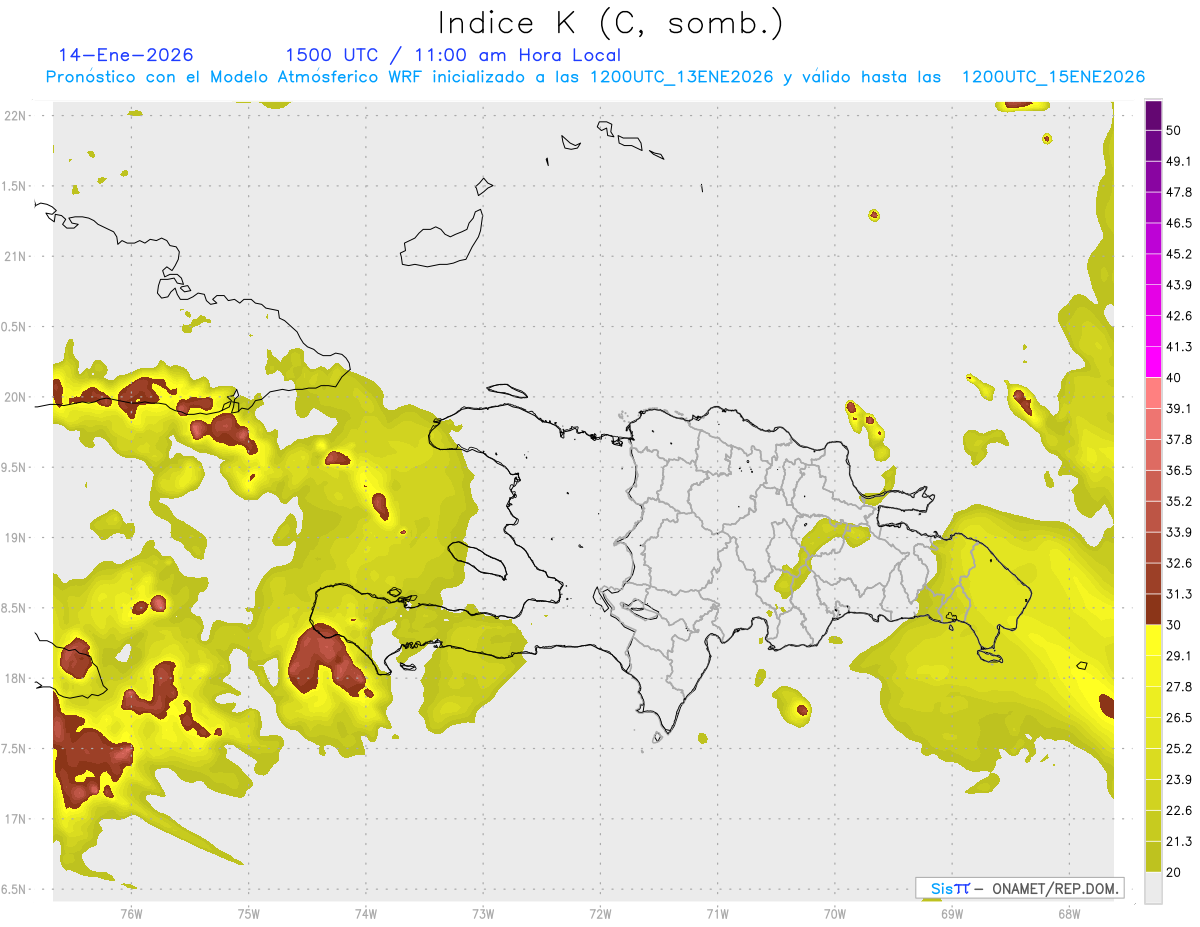Click the 'Indice K (C, somb.)' title

pos(610,23)
